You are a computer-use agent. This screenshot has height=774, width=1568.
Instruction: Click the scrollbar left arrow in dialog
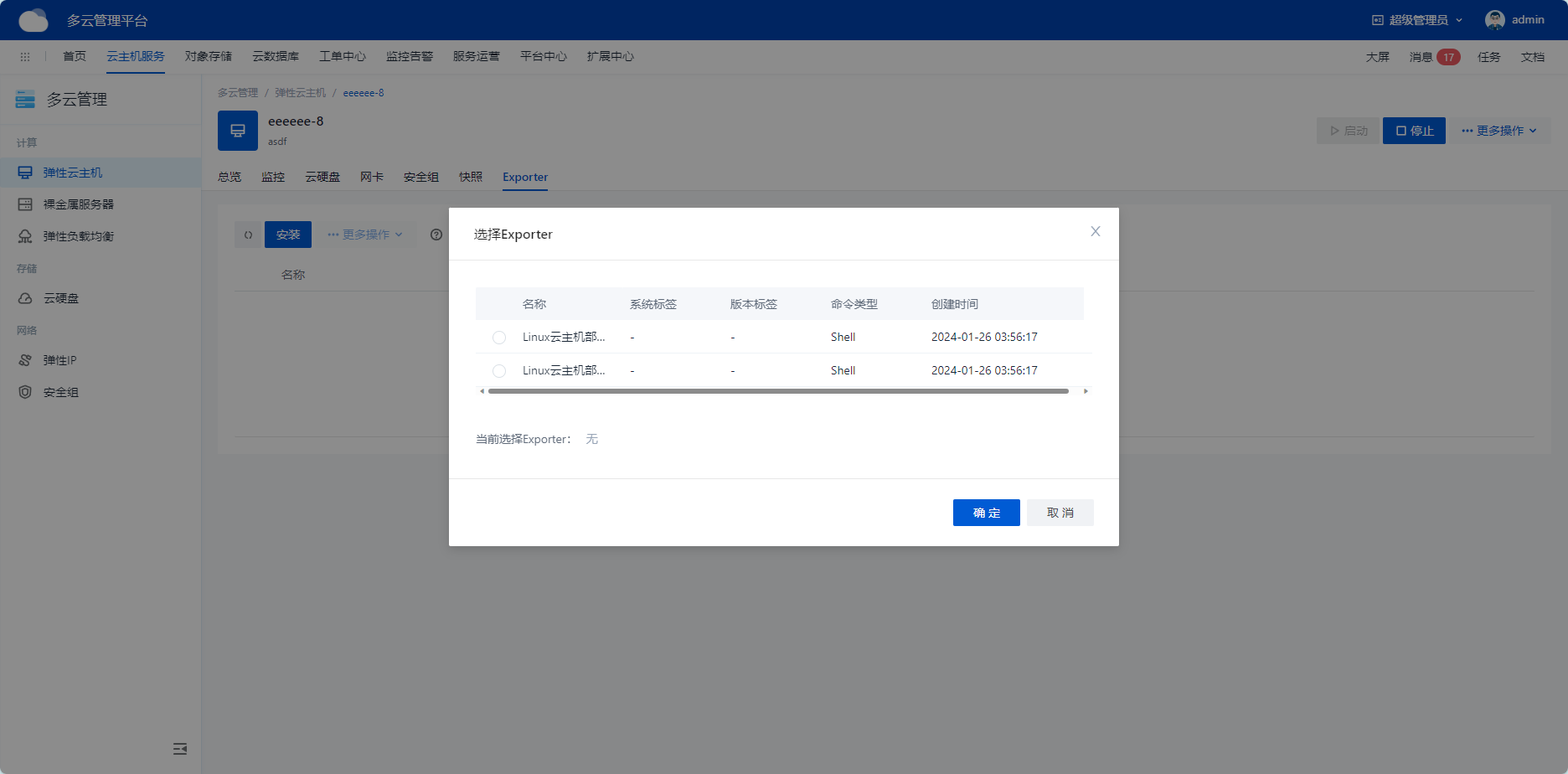(x=482, y=391)
